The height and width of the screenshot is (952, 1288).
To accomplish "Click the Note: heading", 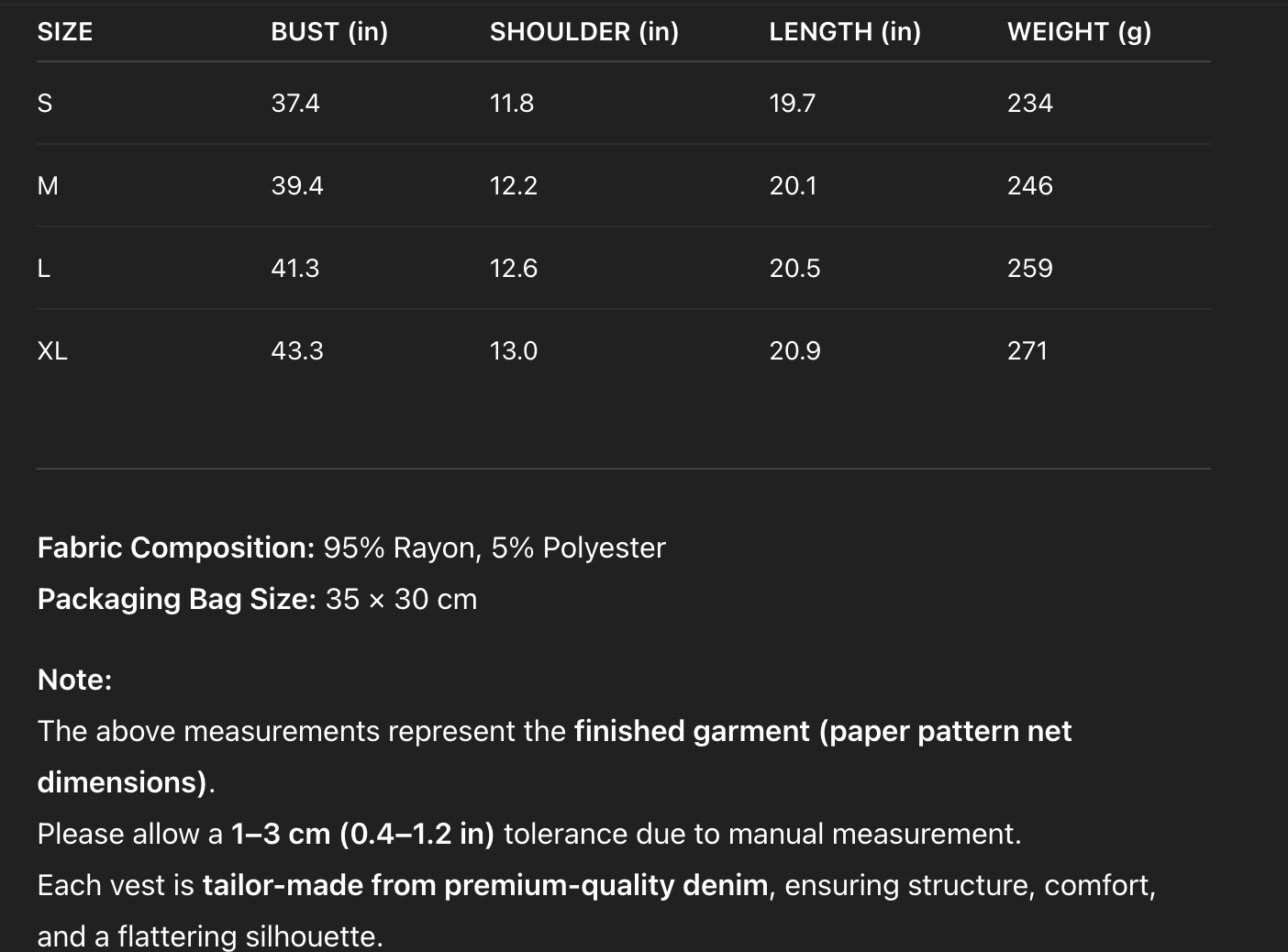I will click(x=74, y=680).
